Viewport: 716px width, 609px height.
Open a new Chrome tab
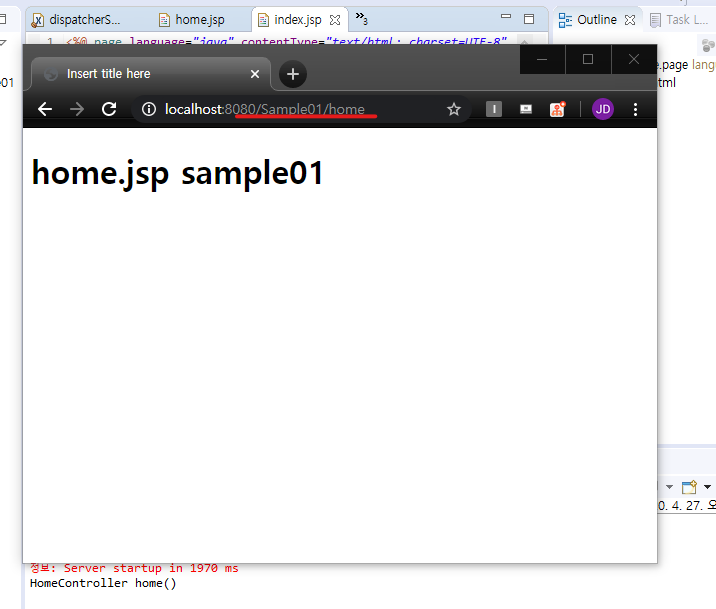[293, 74]
